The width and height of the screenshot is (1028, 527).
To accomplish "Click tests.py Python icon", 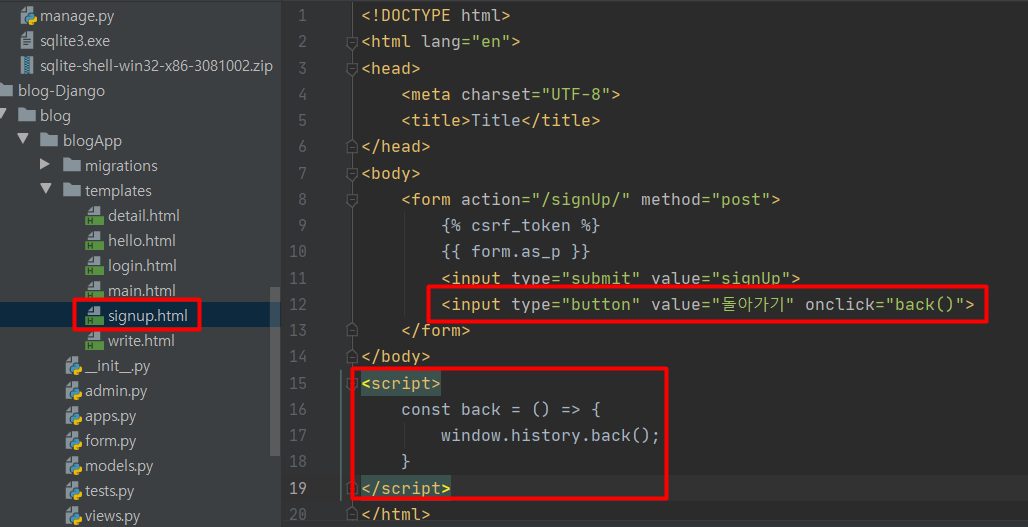I will (x=73, y=490).
